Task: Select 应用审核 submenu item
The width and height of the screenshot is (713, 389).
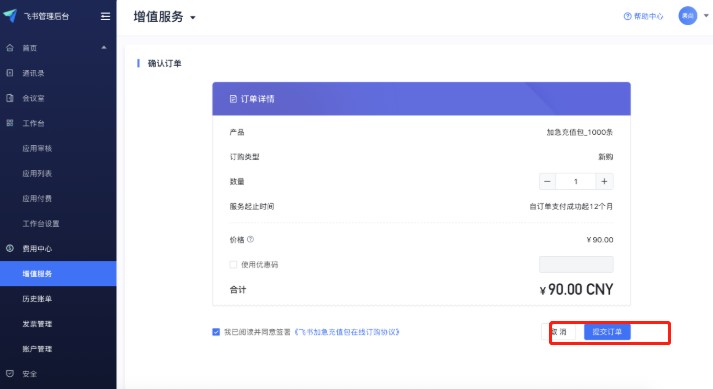Action: click(37, 148)
